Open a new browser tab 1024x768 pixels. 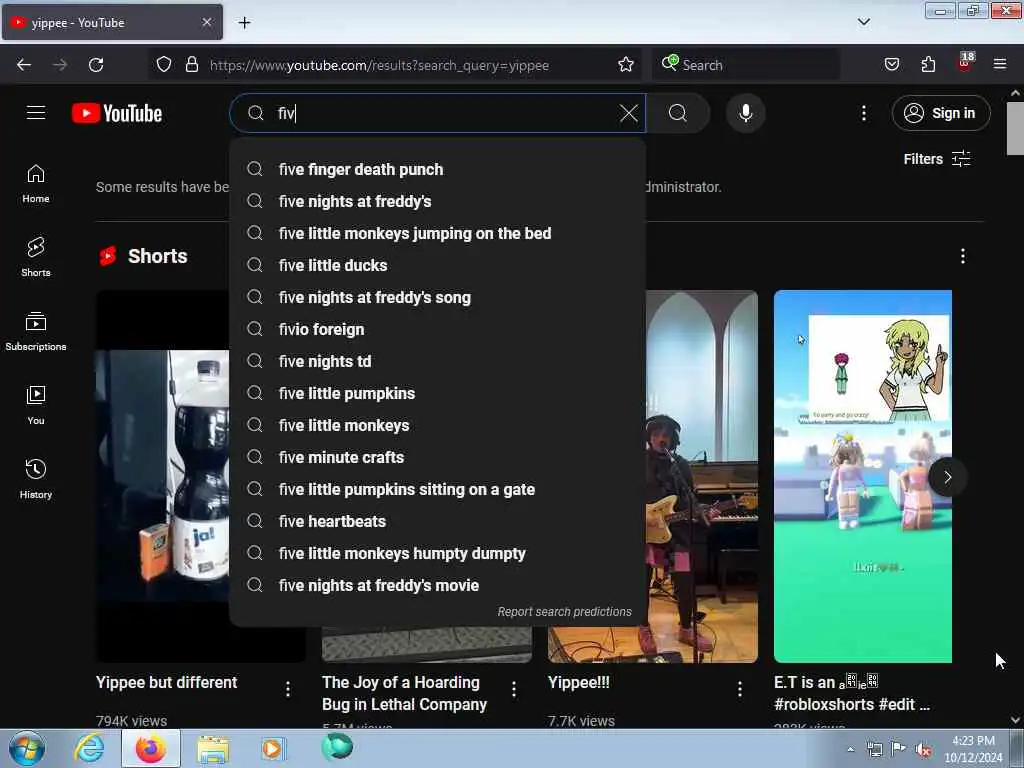click(x=244, y=23)
